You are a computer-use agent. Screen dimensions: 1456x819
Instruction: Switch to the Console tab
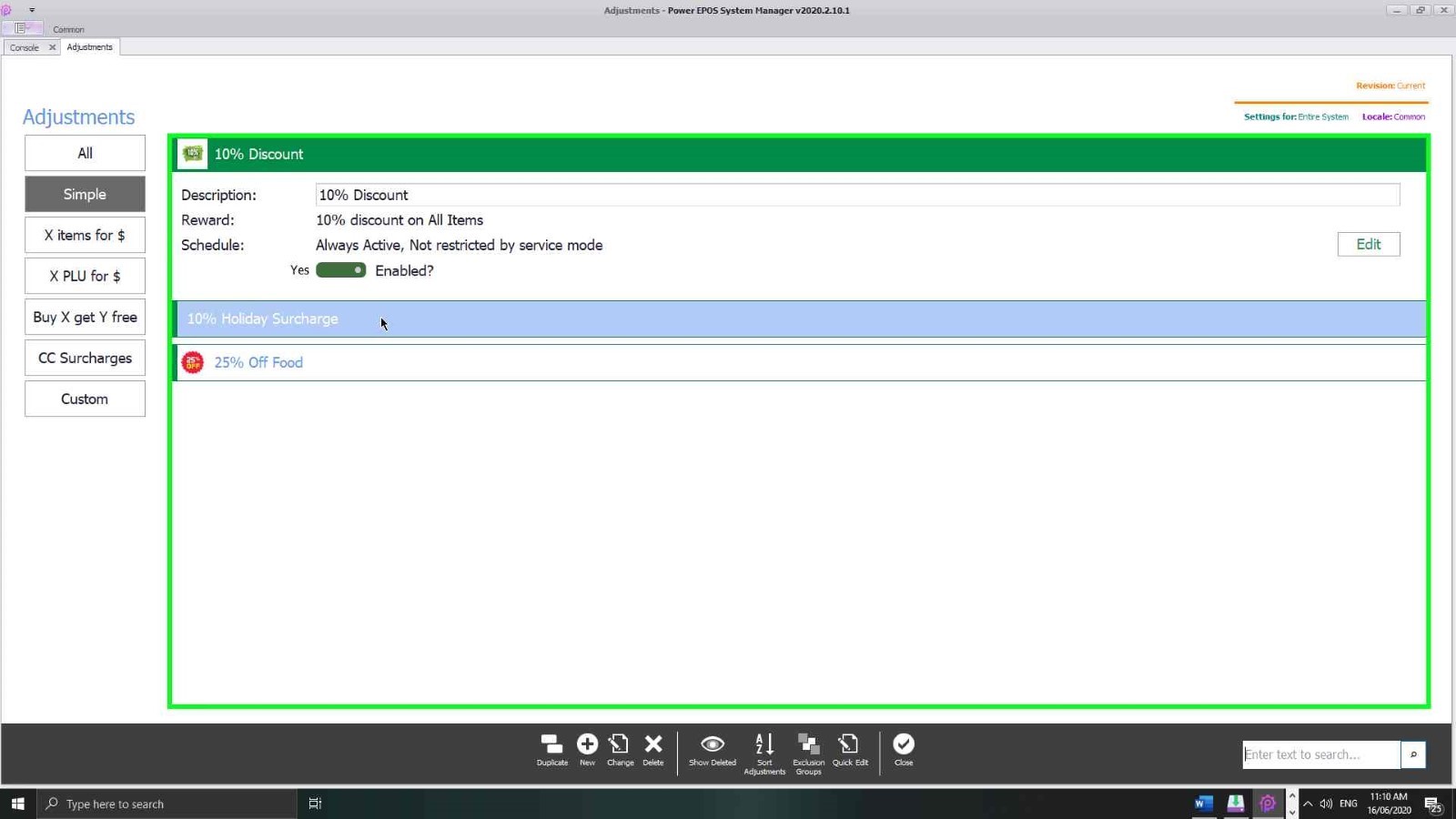pyautogui.click(x=25, y=47)
